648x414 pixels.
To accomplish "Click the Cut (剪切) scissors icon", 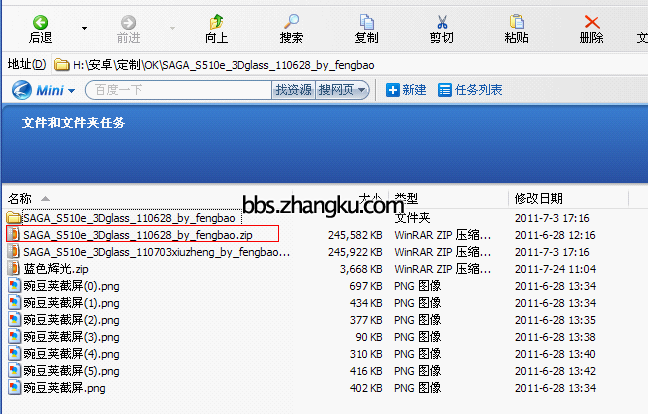I will click(442, 22).
